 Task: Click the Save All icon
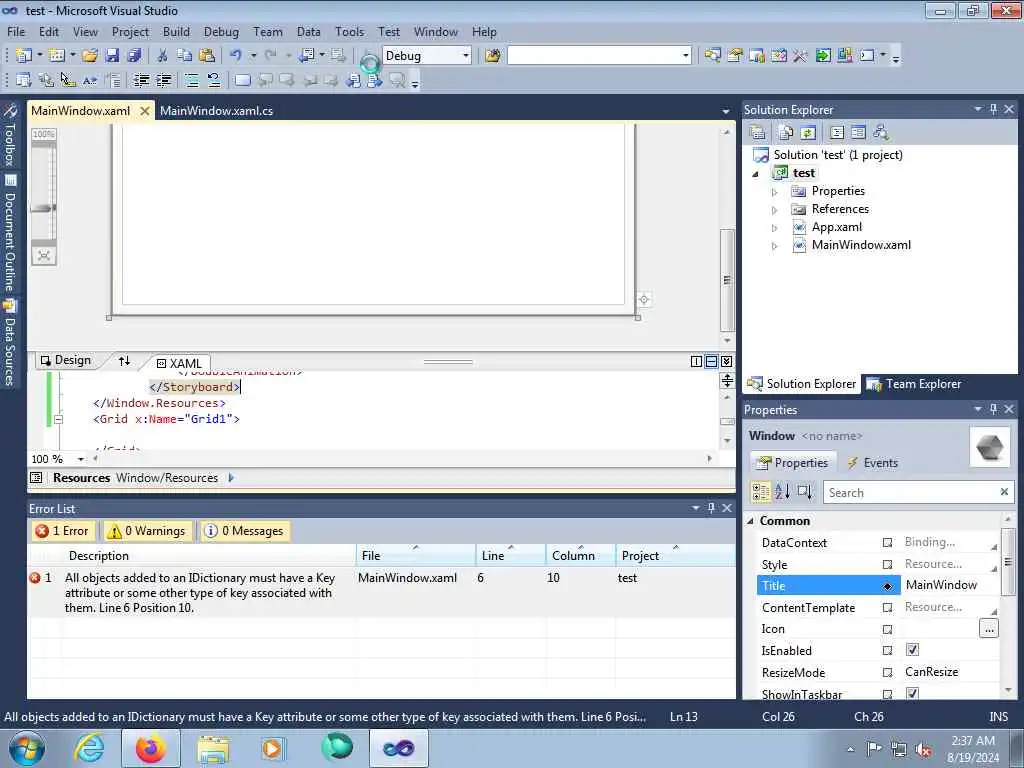[x=134, y=56]
